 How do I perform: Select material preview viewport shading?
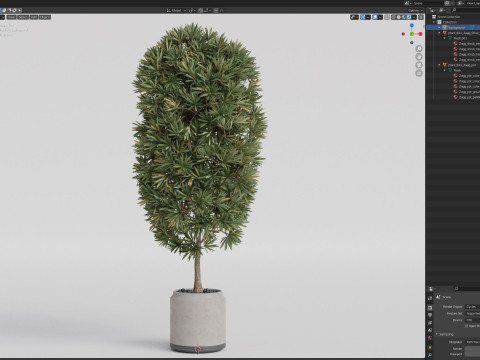pos(404,17)
